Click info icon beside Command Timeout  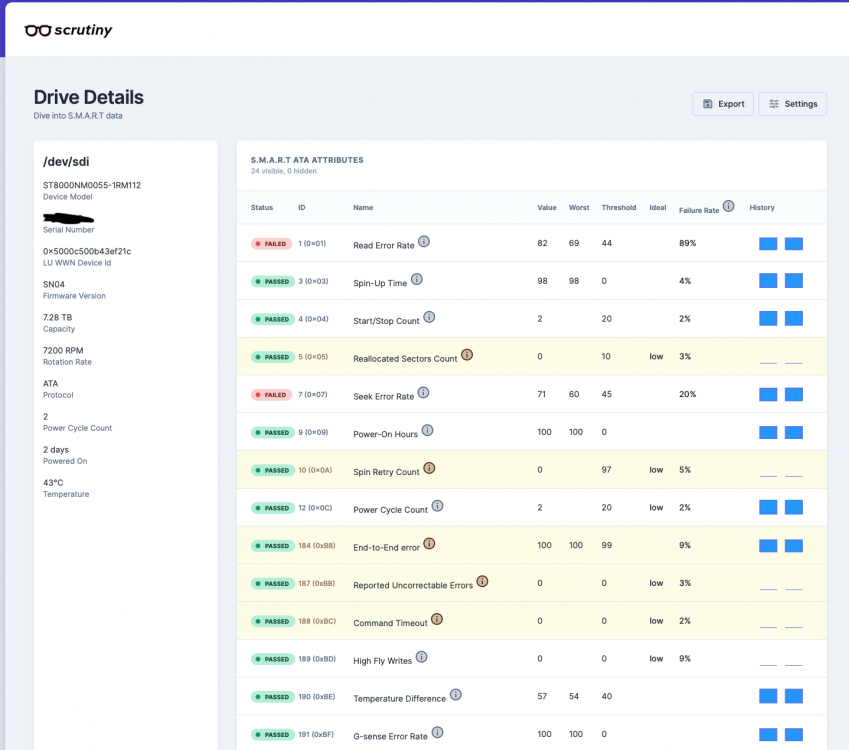click(x=437, y=619)
